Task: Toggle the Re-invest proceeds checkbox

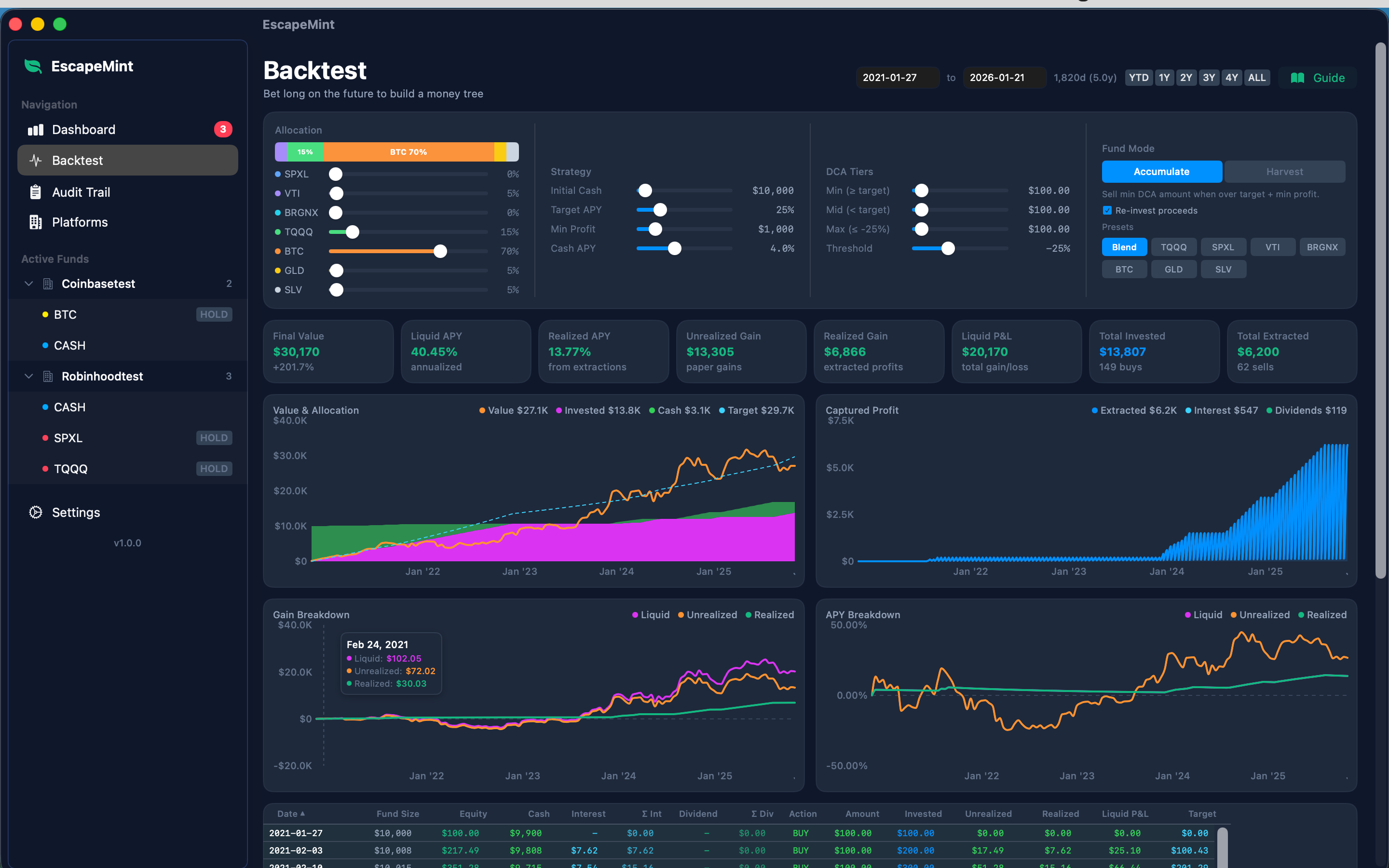Action: point(1107,211)
